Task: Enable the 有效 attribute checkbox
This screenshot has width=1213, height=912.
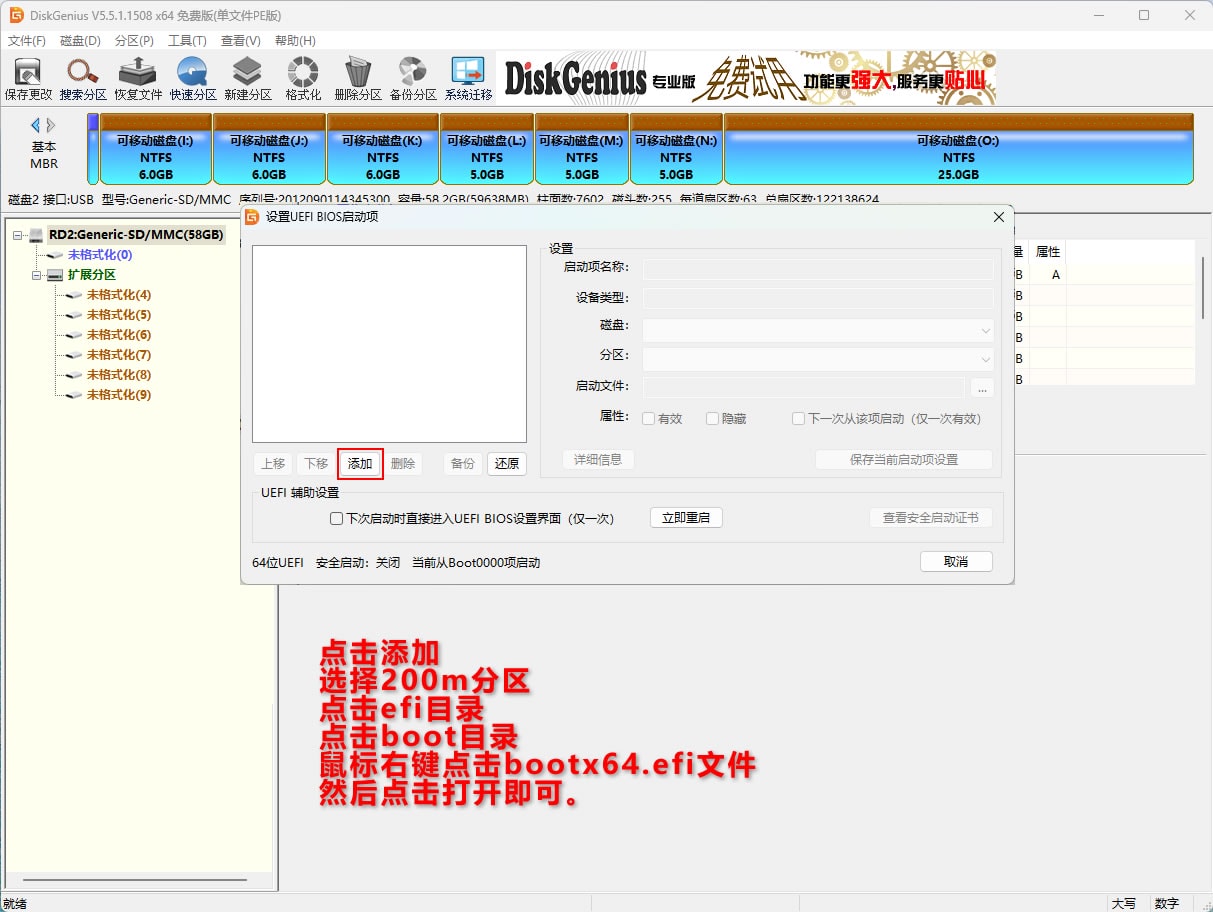Action: pyautogui.click(x=649, y=419)
